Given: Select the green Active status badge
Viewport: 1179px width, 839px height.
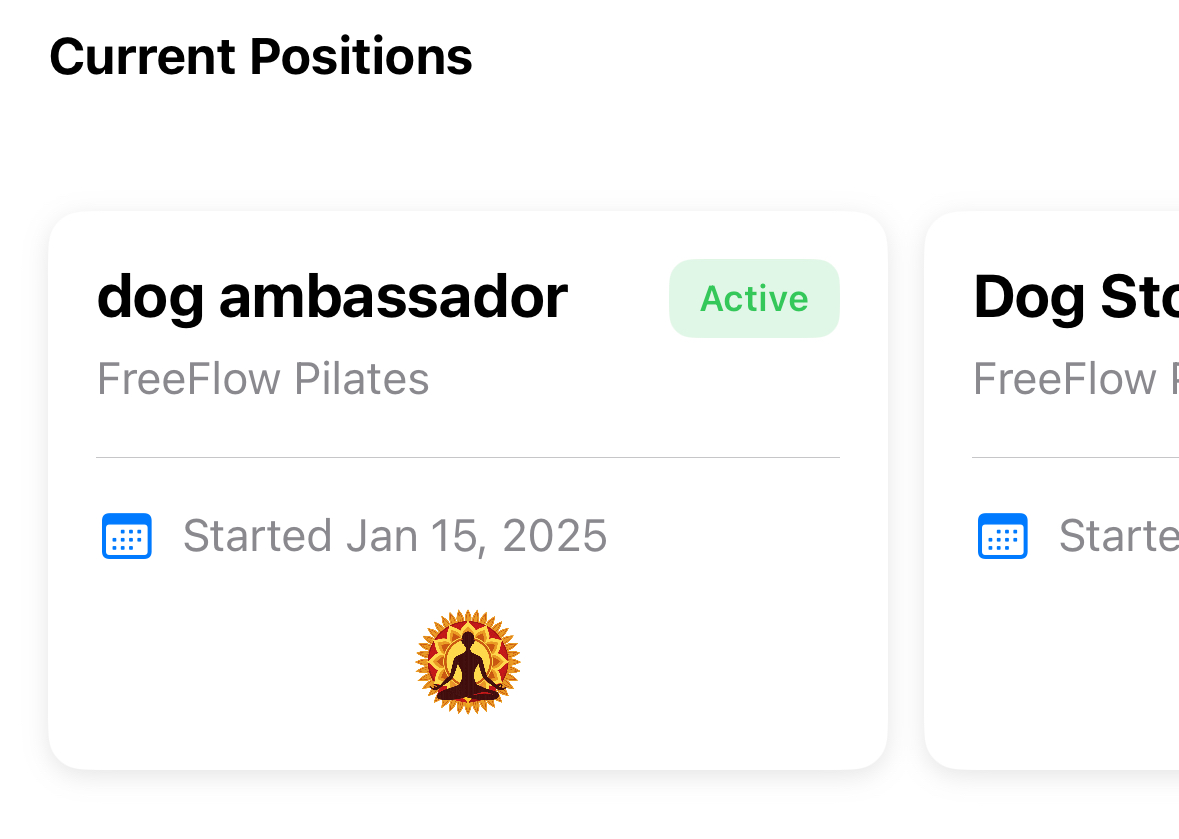Looking at the screenshot, I should click(754, 298).
